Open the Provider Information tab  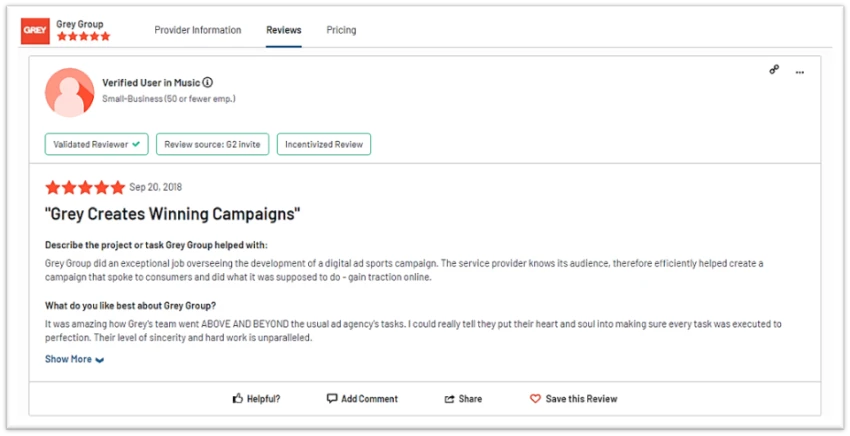[x=198, y=30]
